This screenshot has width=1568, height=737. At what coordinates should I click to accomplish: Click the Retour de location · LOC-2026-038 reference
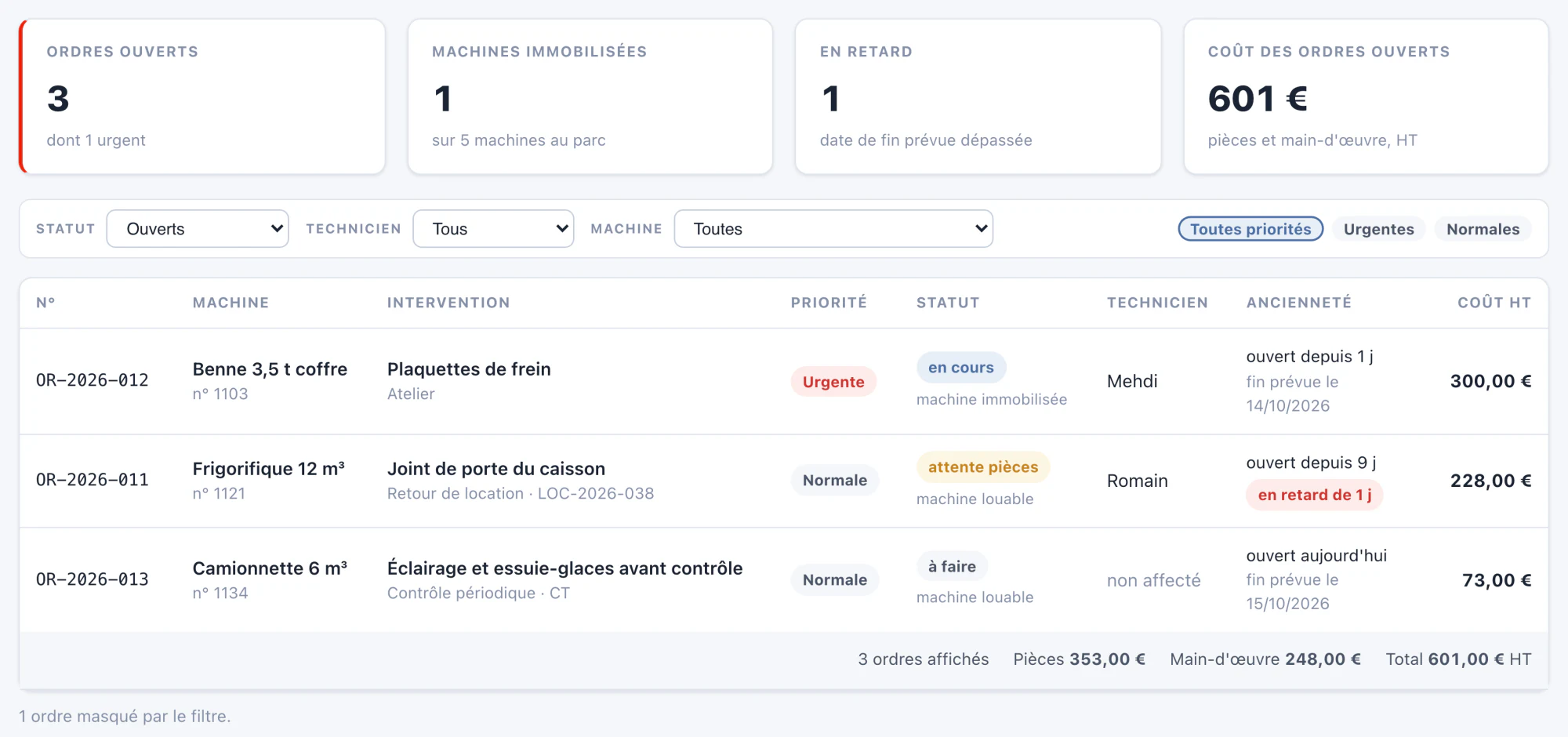[521, 493]
